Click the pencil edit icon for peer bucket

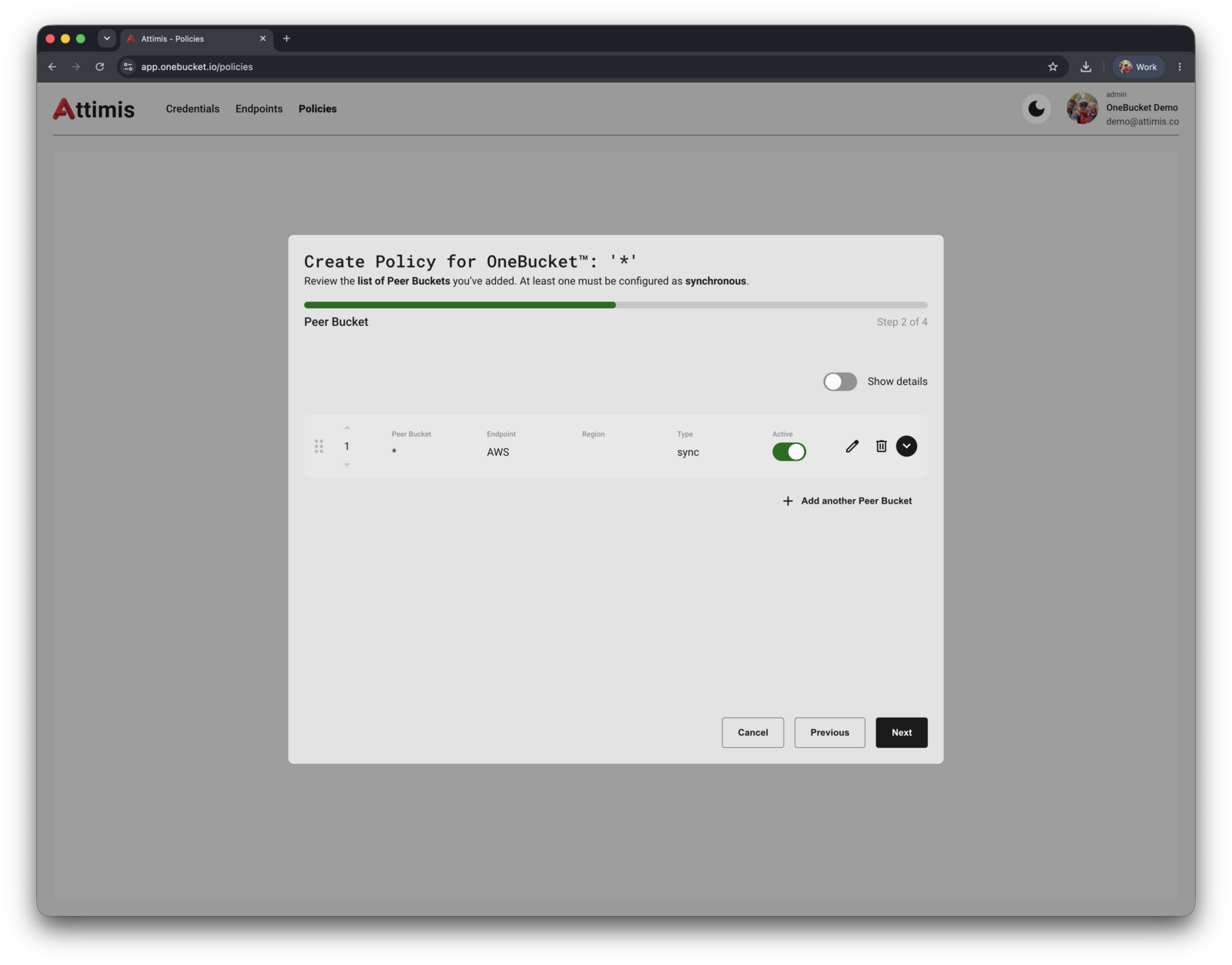tap(852, 446)
